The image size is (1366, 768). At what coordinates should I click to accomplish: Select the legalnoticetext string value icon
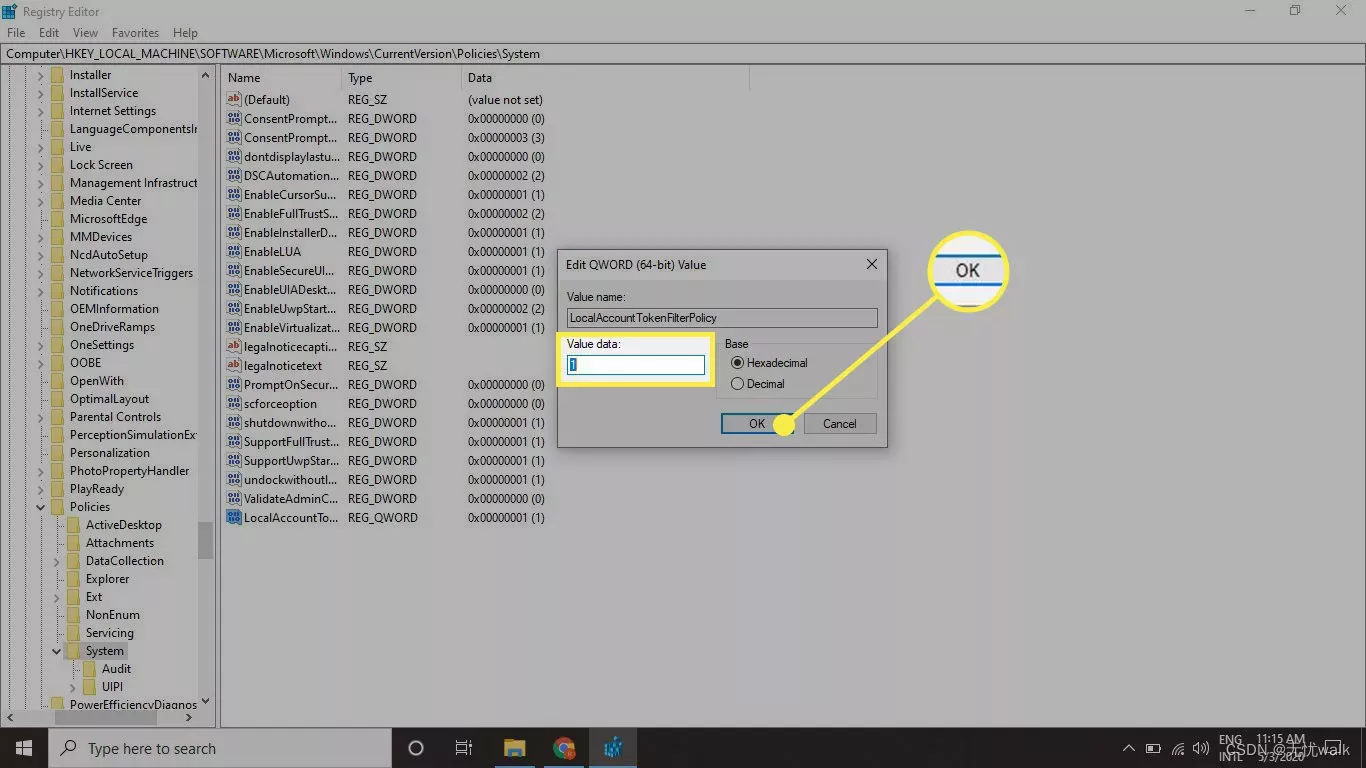[234, 366]
